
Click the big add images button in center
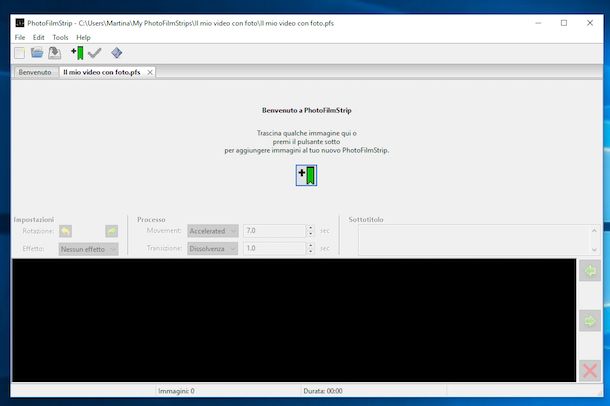(x=306, y=175)
